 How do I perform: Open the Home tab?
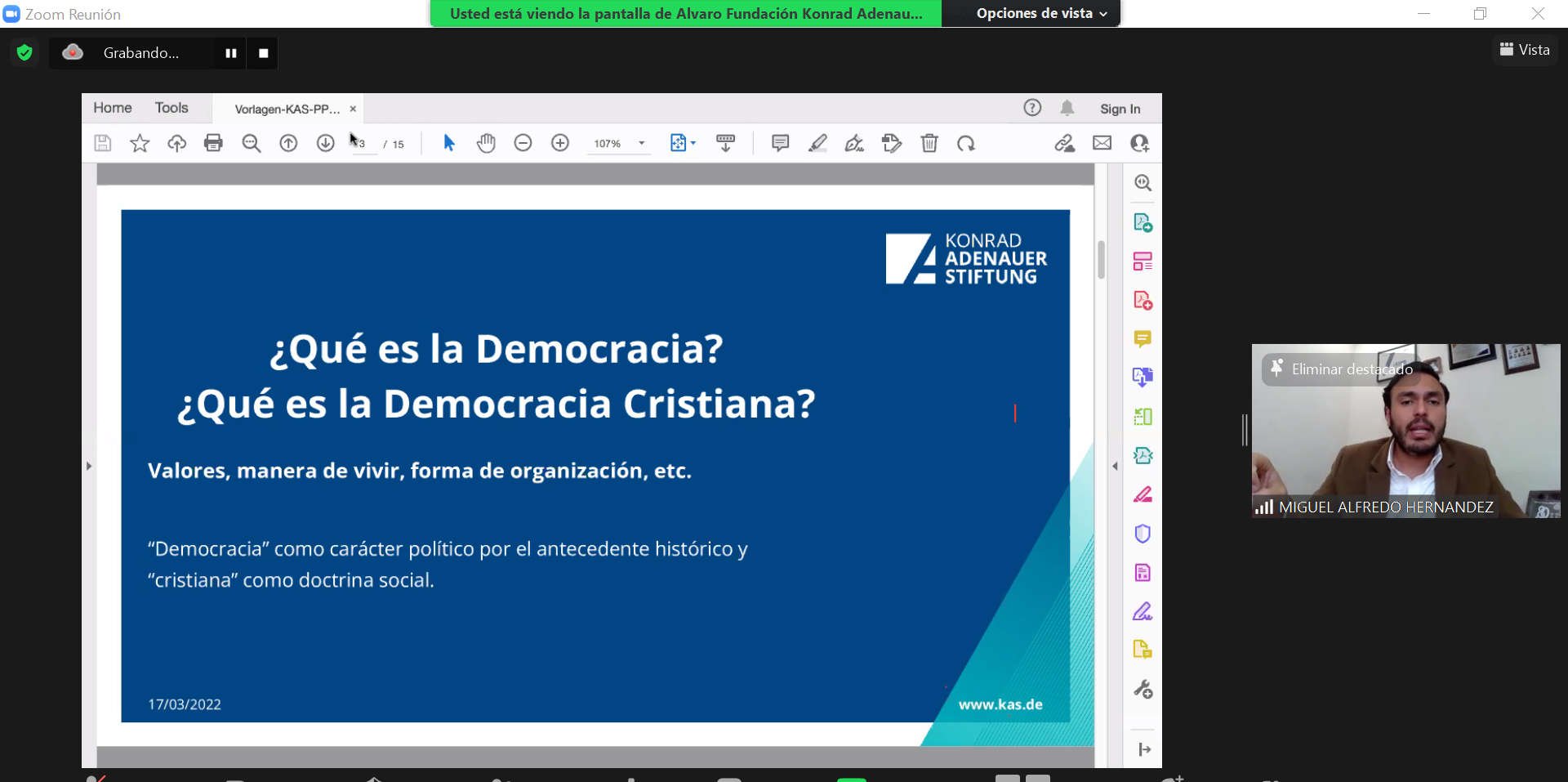tap(113, 108)
